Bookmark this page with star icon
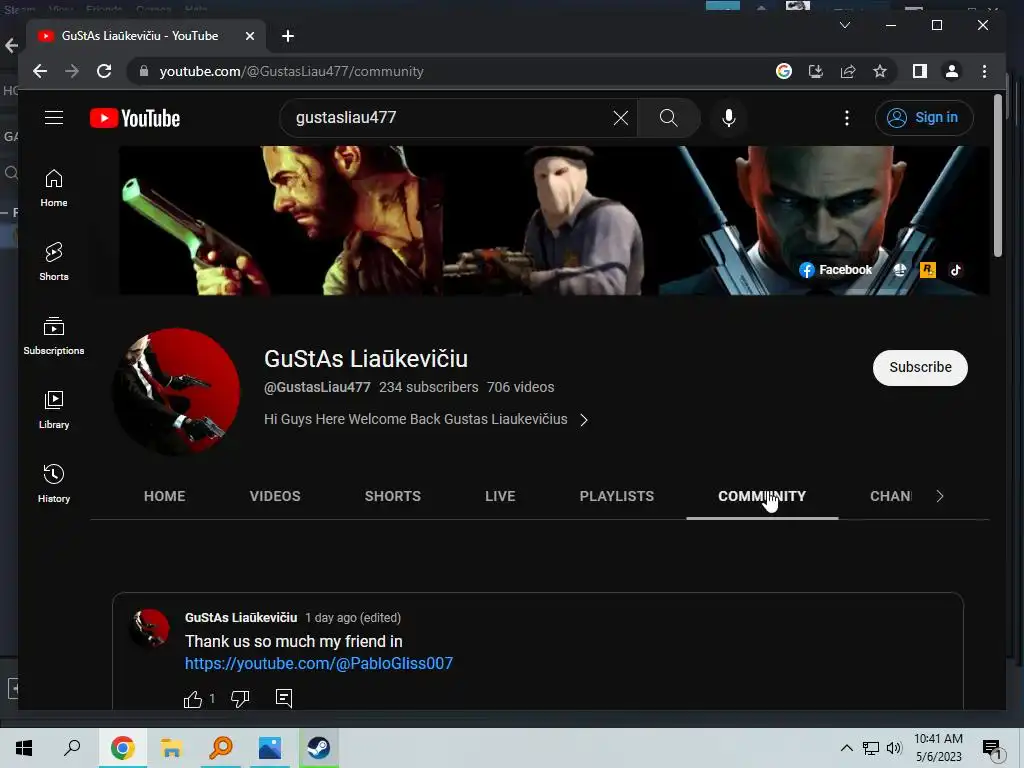The height and width of the screenshot is (768, 1024). tap(880, 71)
